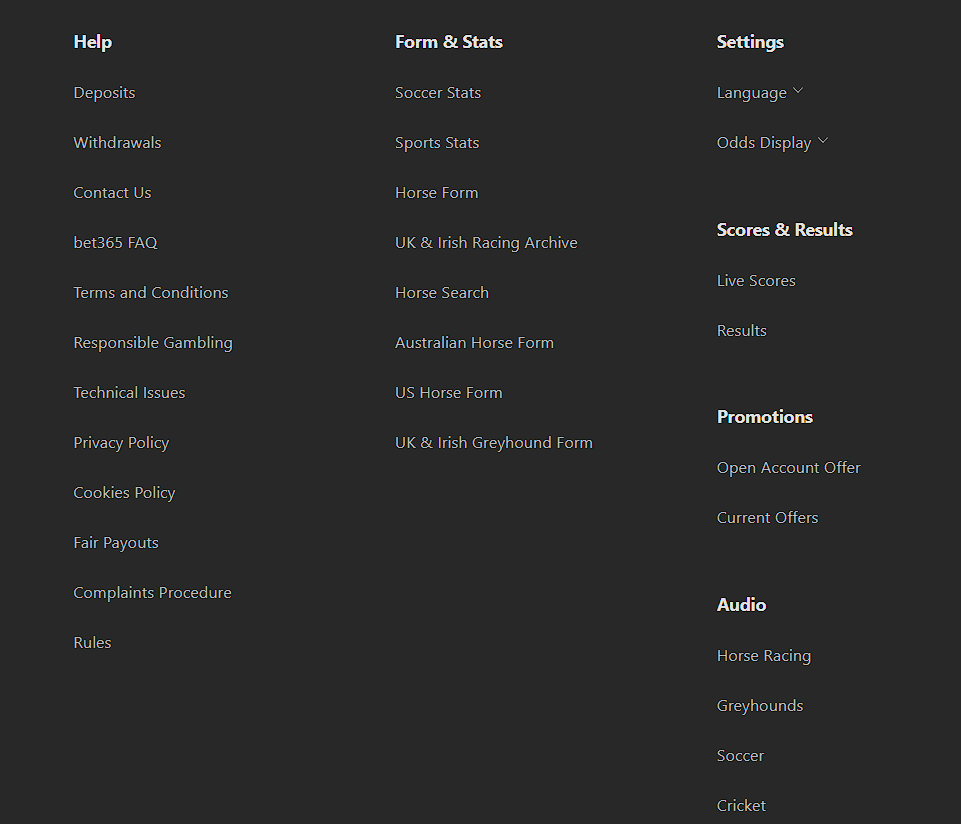The height and width of the screenshot is (824, 961).
Task: Expand the Language dropdown chevron
Action: tap(798, 92)
